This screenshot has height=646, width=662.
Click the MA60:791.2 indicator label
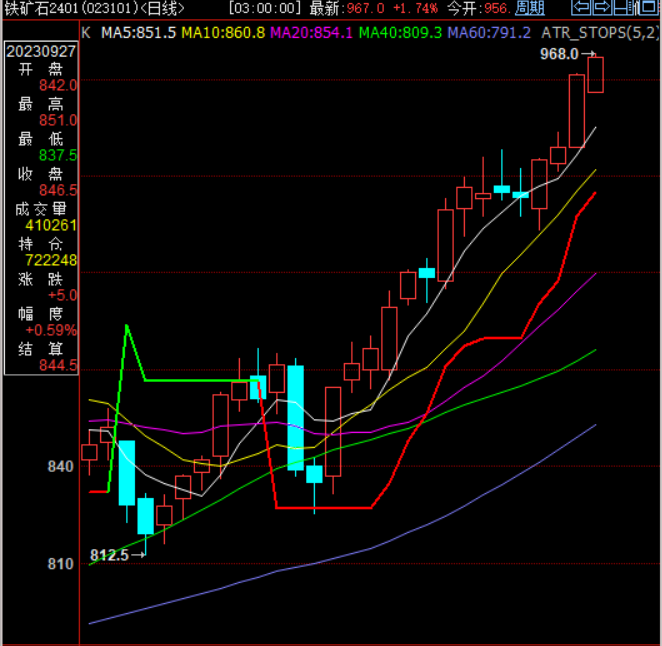click(x=489, y=32)
